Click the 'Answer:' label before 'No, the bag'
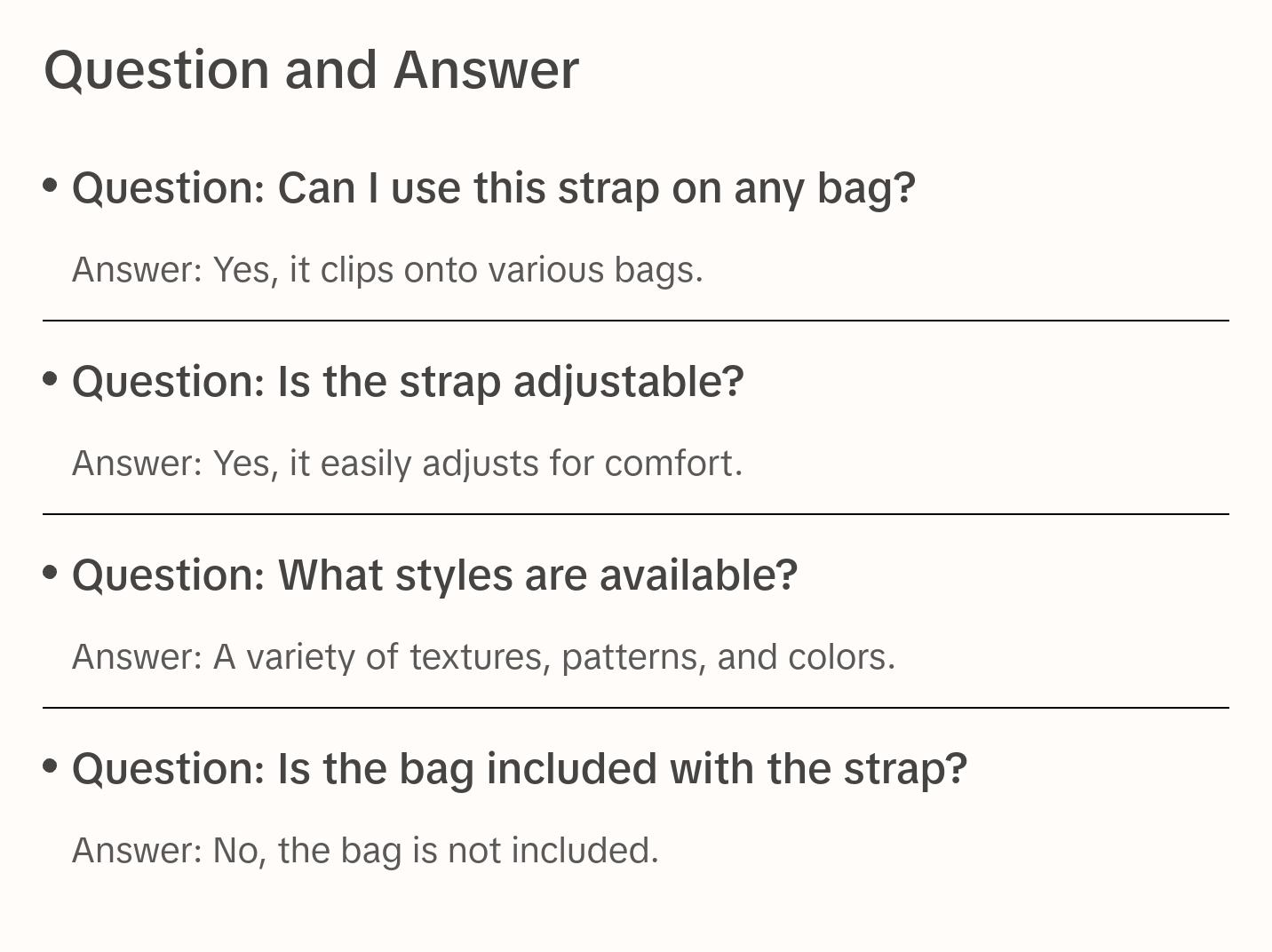 [138, 851]
